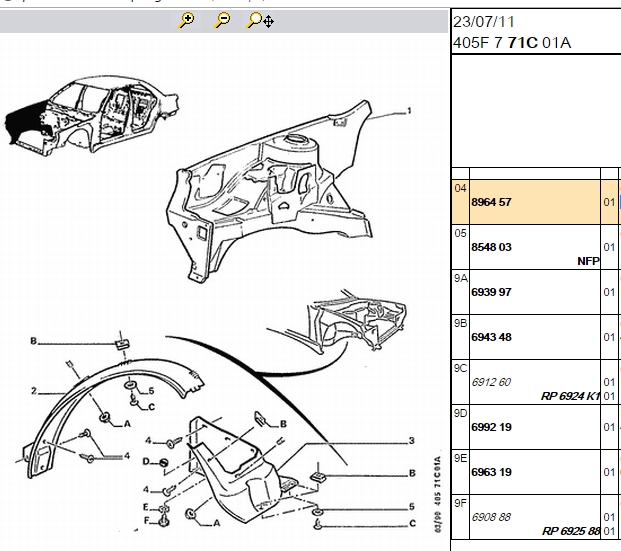621x551 pixels.
Task: Click row code 9D in parts table
Action: pos(461,413)
